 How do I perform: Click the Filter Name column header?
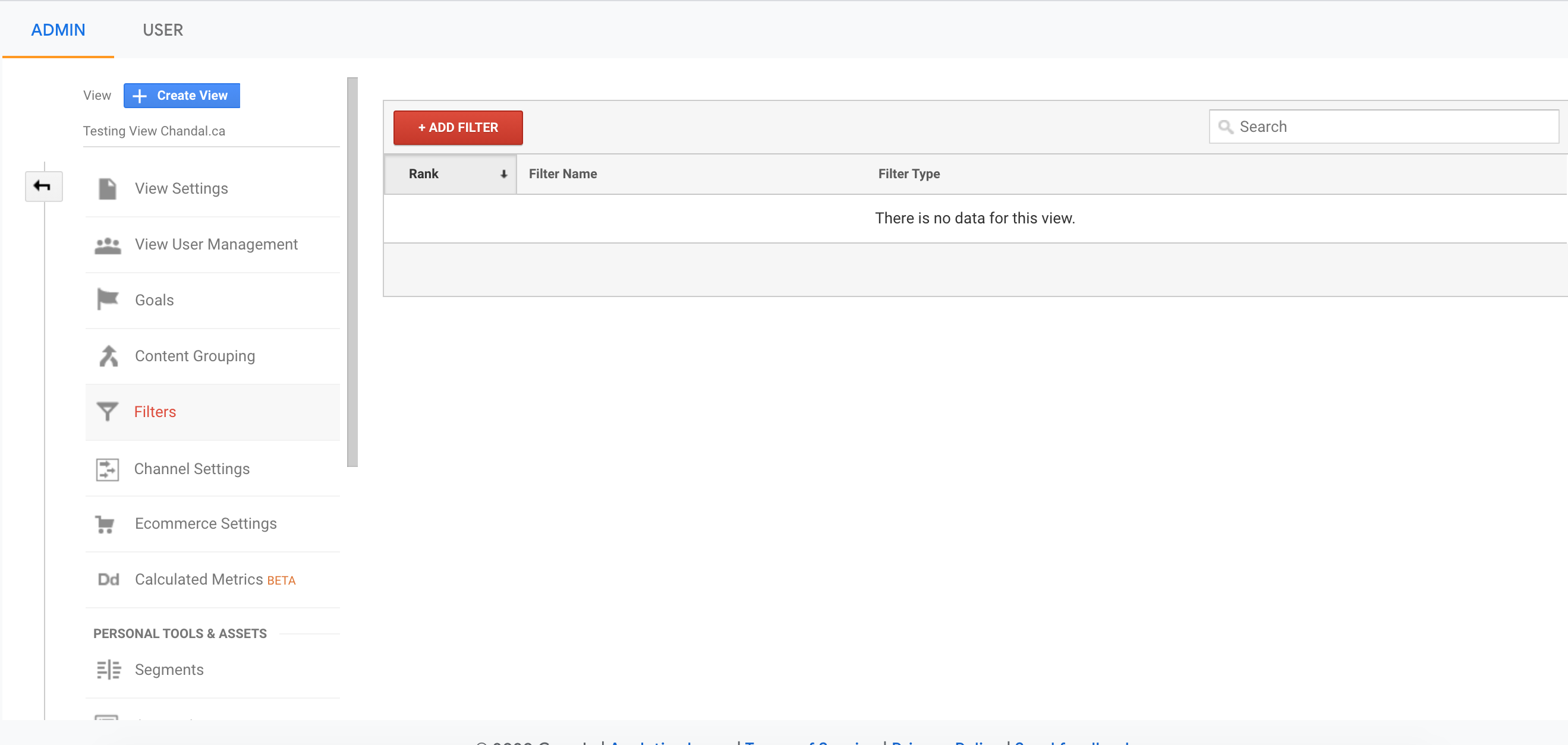coord(562,173)
